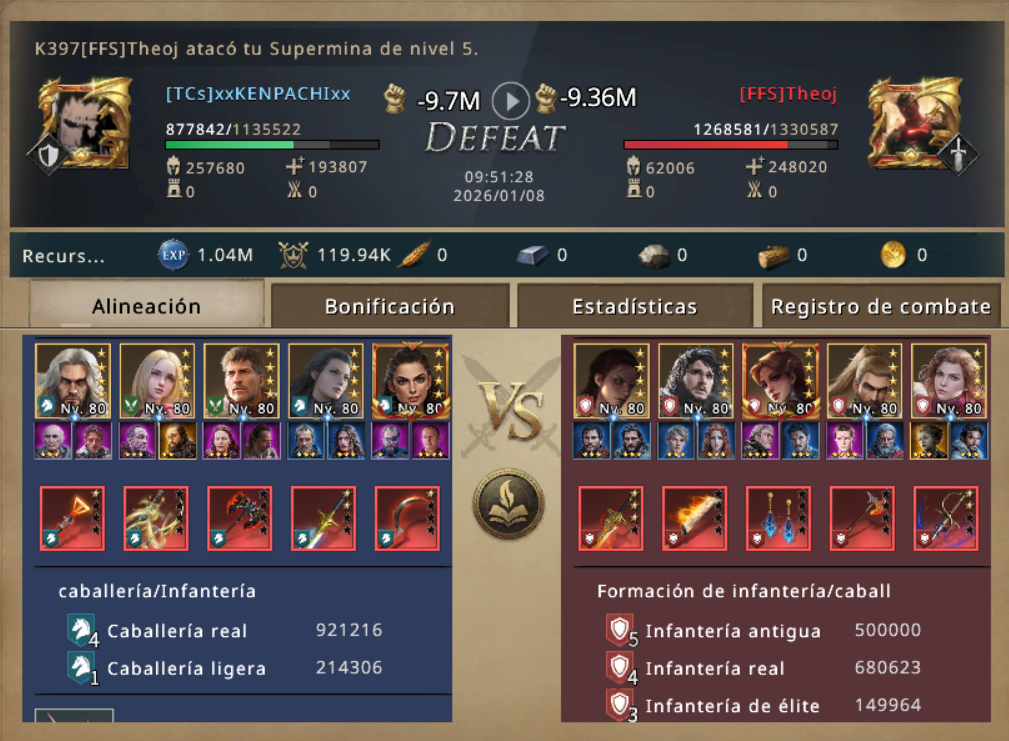Select the bow weapon icon on right

tap(946, 518)
